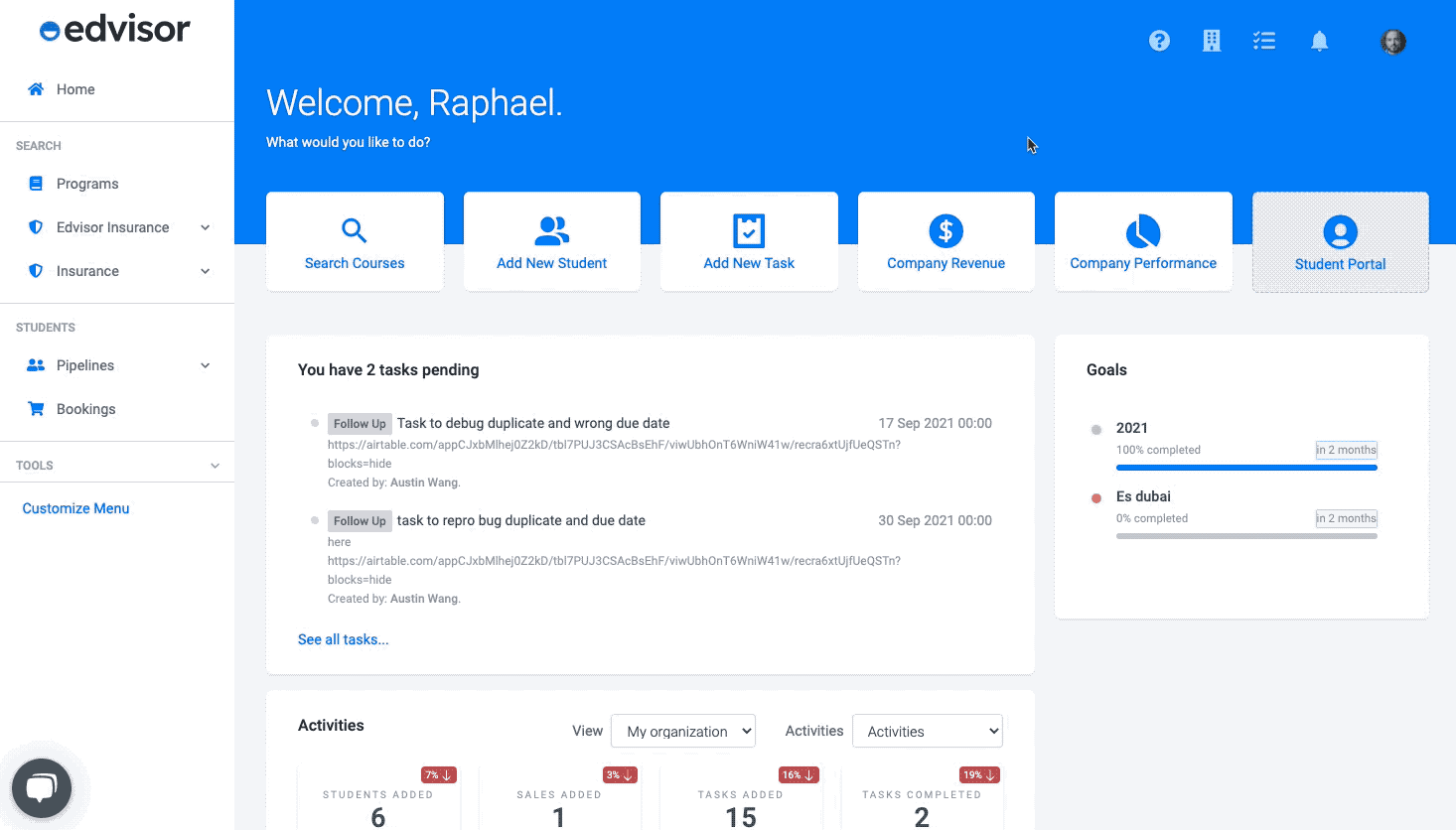The width and height of the screenshot is (1456, 830).
Task: Click the Pipelines people icon
Action: (36, 365)
